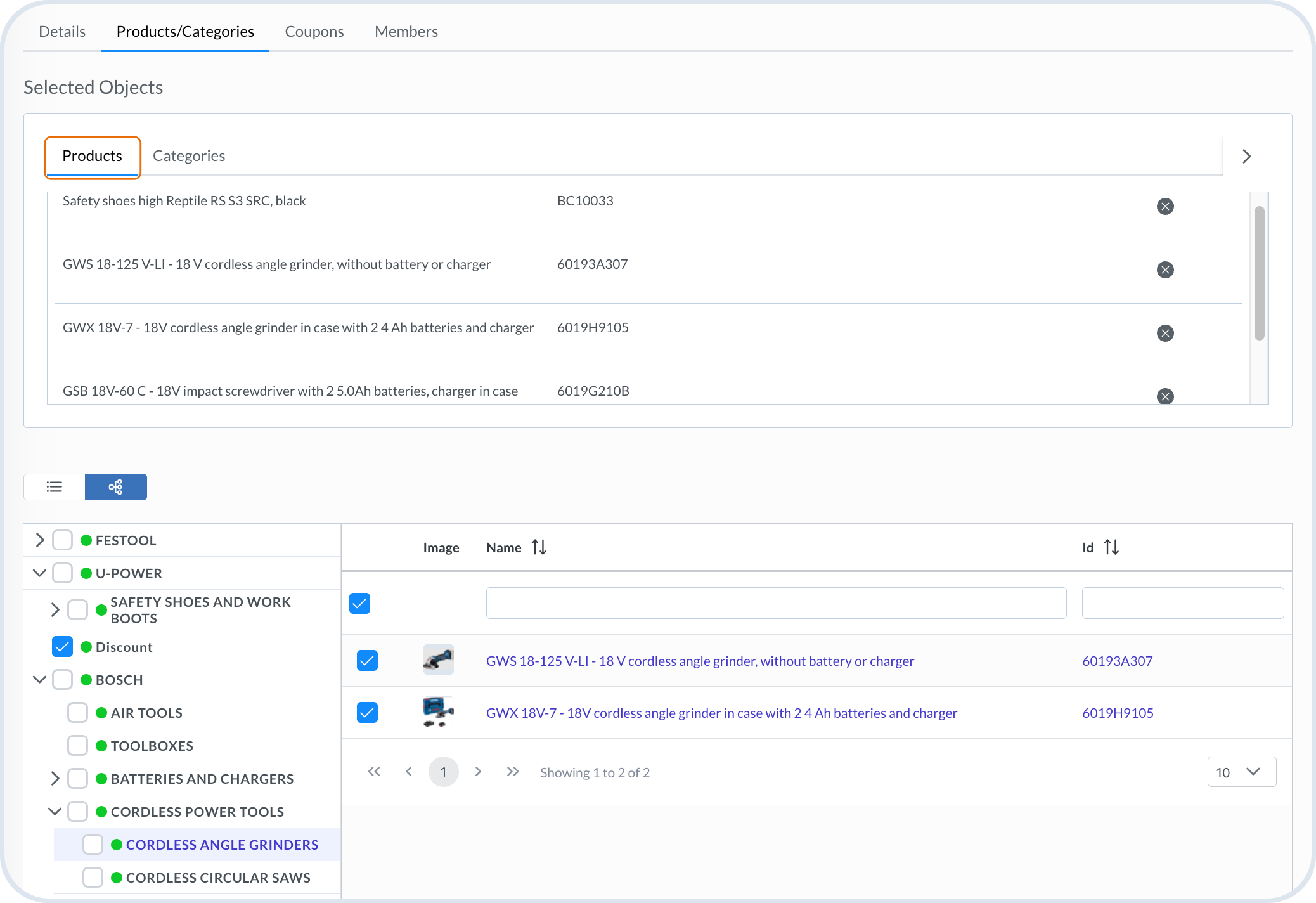Viewport: 1316px width, 903px height.
Task: Select CORDLESS CIRCULAR SAWS category
Action: click(x=218, y=878)
